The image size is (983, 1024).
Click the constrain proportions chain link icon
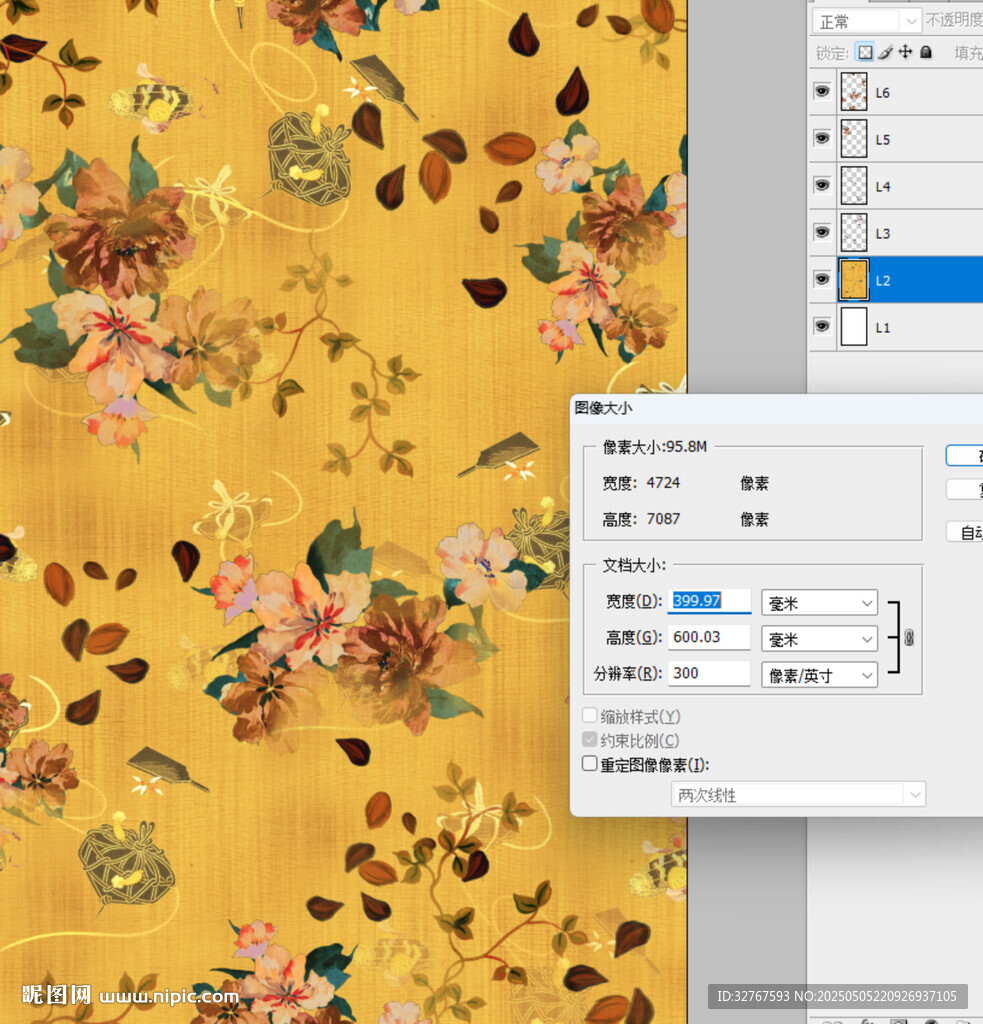909,638
